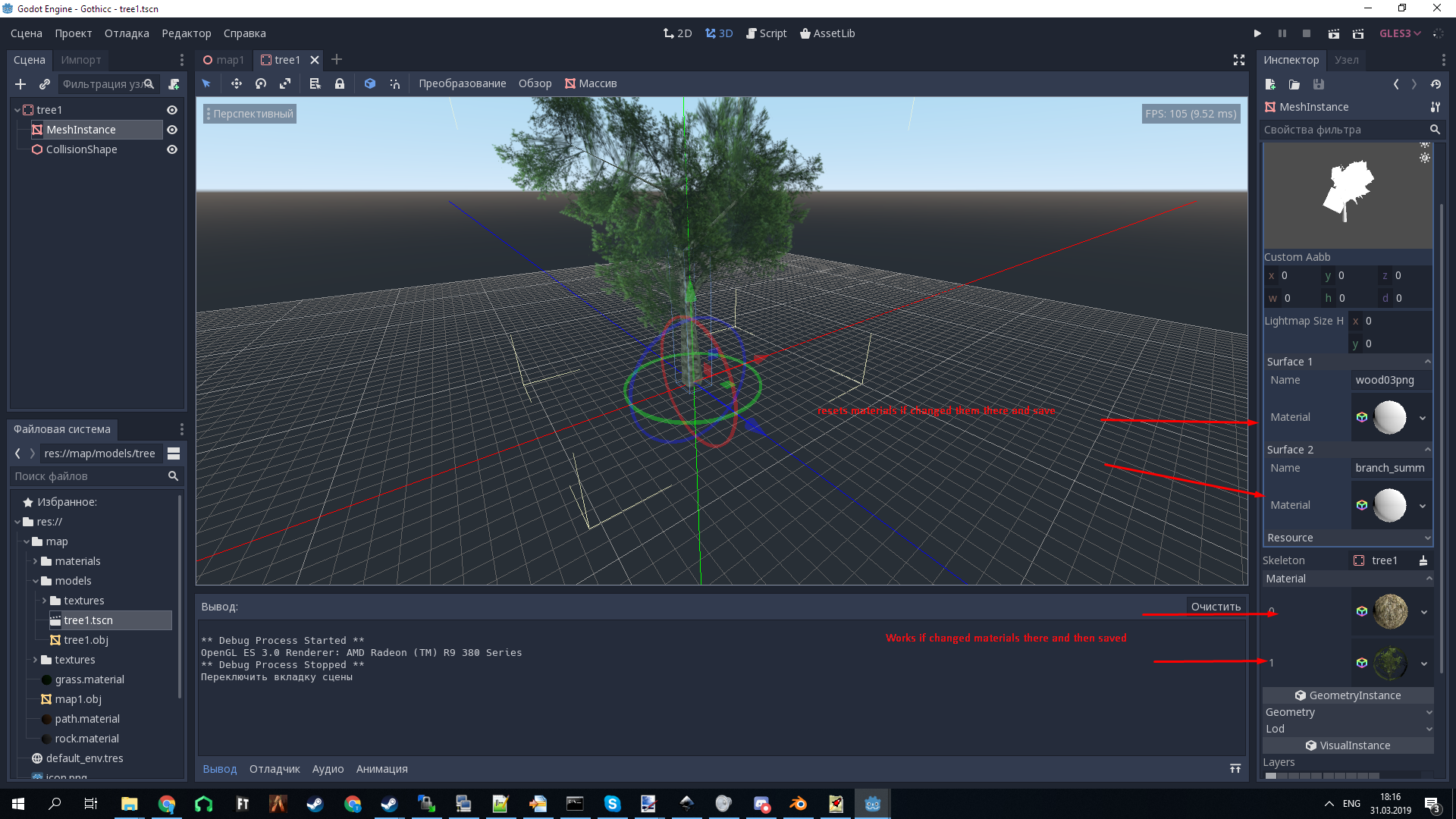1456x819 pixels.
Task: Select the Move mode tool
Action: point(236,83)
